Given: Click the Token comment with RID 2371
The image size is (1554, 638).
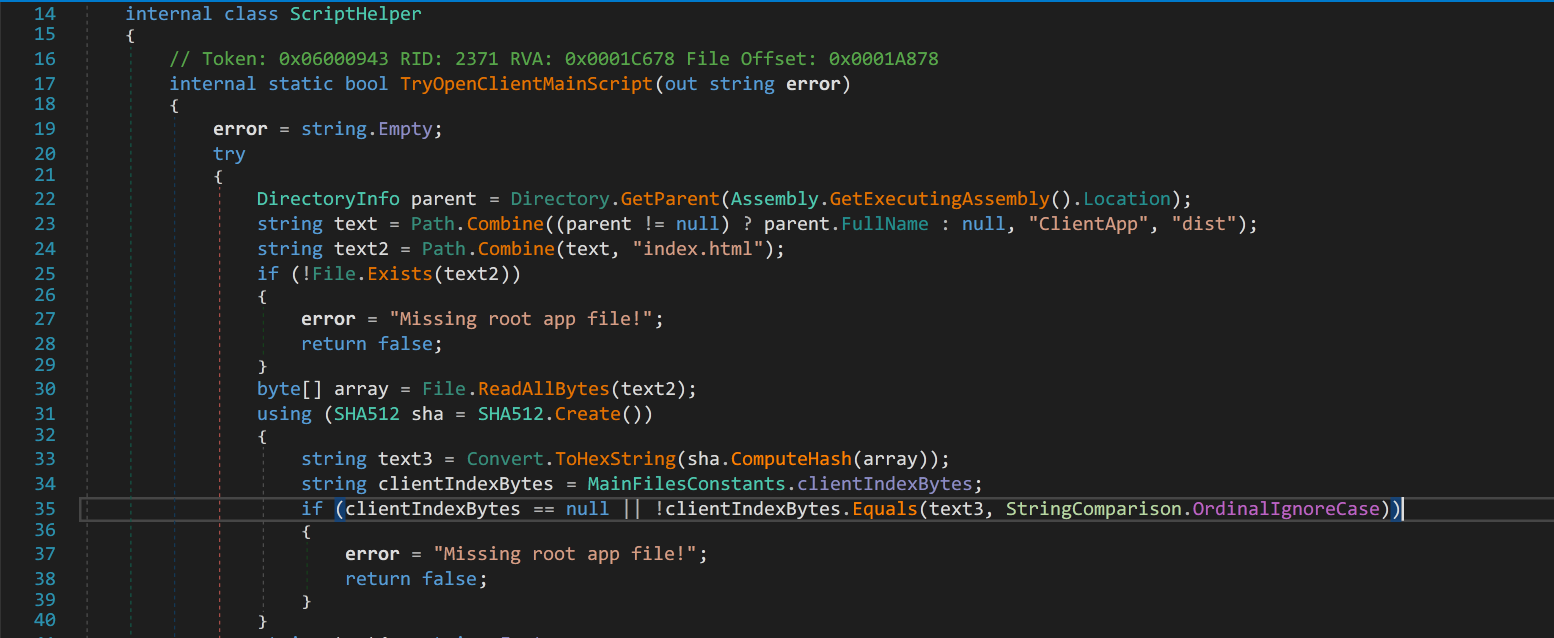Looking at the screenshot, I should [x=554, y=59].
